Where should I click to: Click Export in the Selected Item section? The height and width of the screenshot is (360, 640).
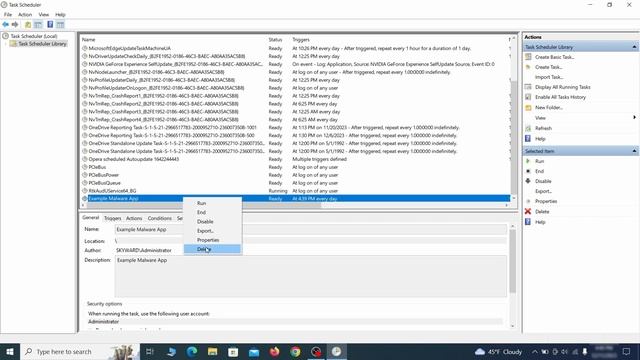[x=543, y=191]
